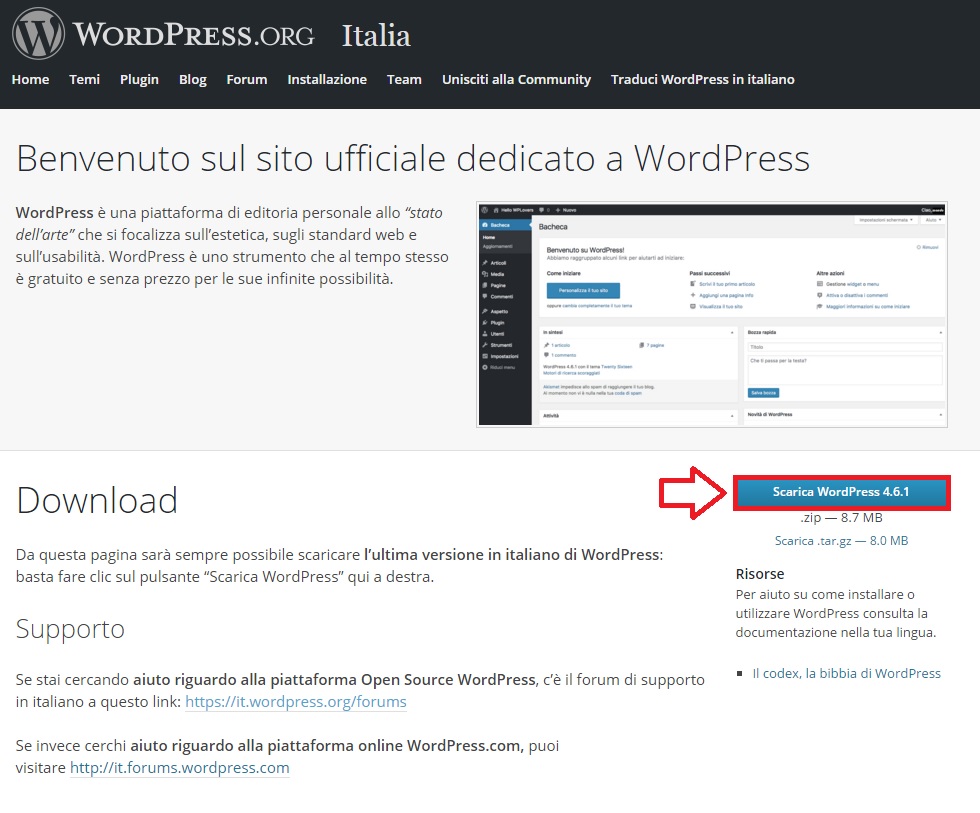980x813 pixels.
Task: Open the dashboard screenshot thumbnail
Action: point(712,314)
